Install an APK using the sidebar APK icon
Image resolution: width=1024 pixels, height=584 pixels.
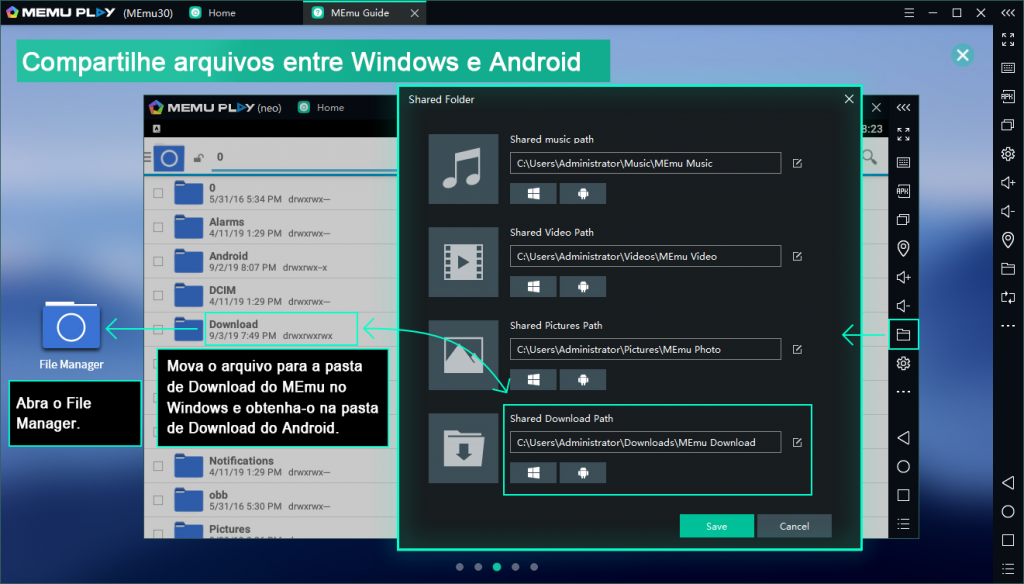point(1008,96)
